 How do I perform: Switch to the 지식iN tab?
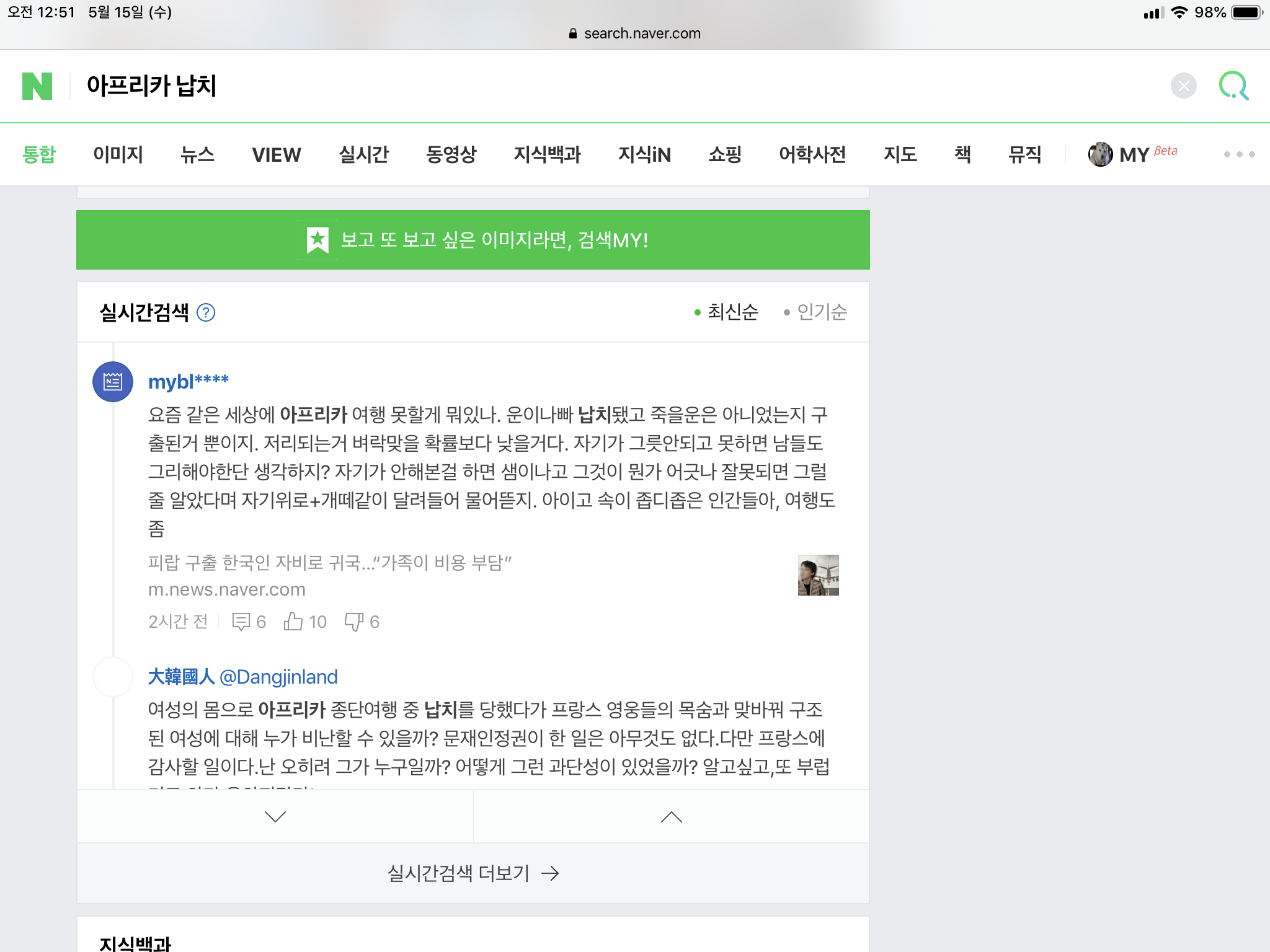click(644, 154)
